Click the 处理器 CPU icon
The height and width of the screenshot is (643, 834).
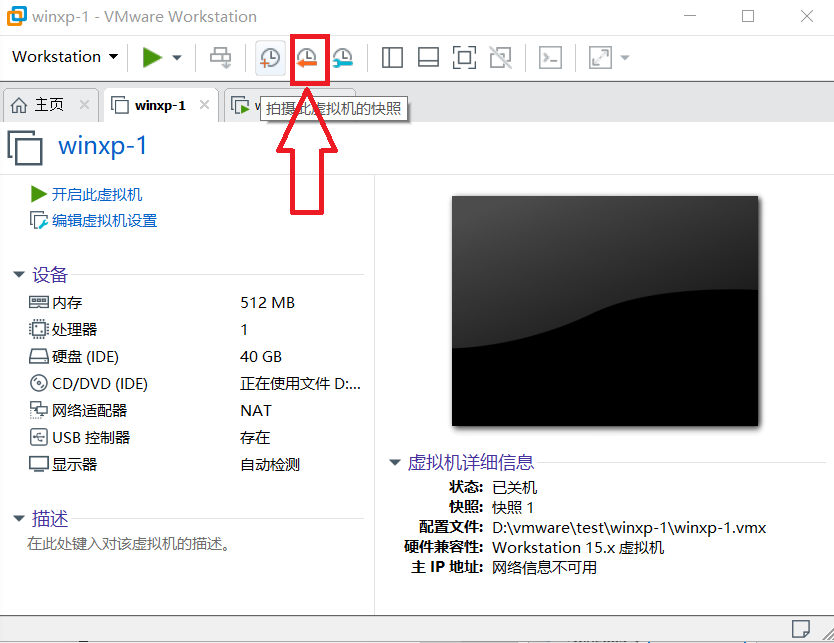39,329
